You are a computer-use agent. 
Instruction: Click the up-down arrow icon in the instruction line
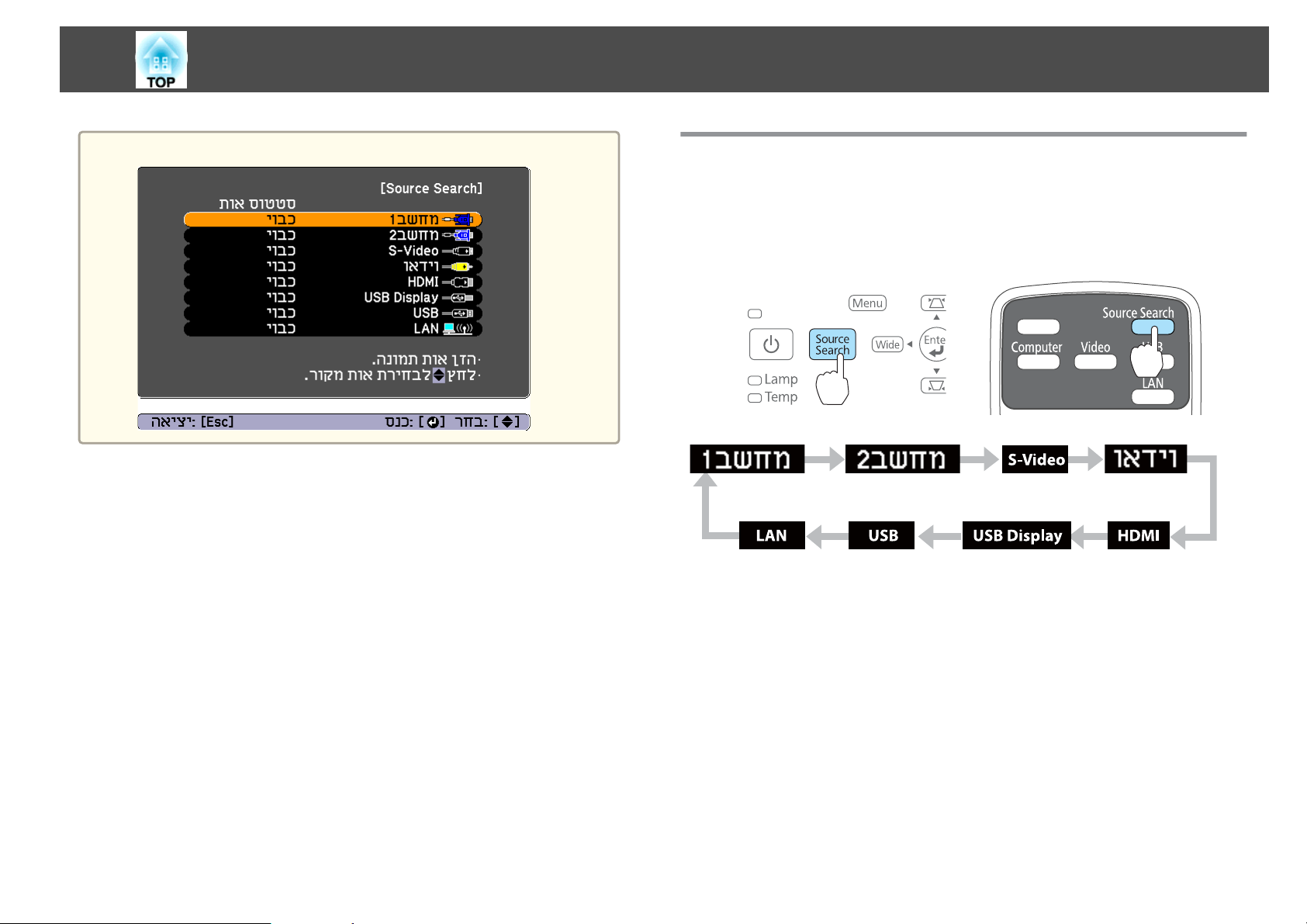click(x=439, y=375)
